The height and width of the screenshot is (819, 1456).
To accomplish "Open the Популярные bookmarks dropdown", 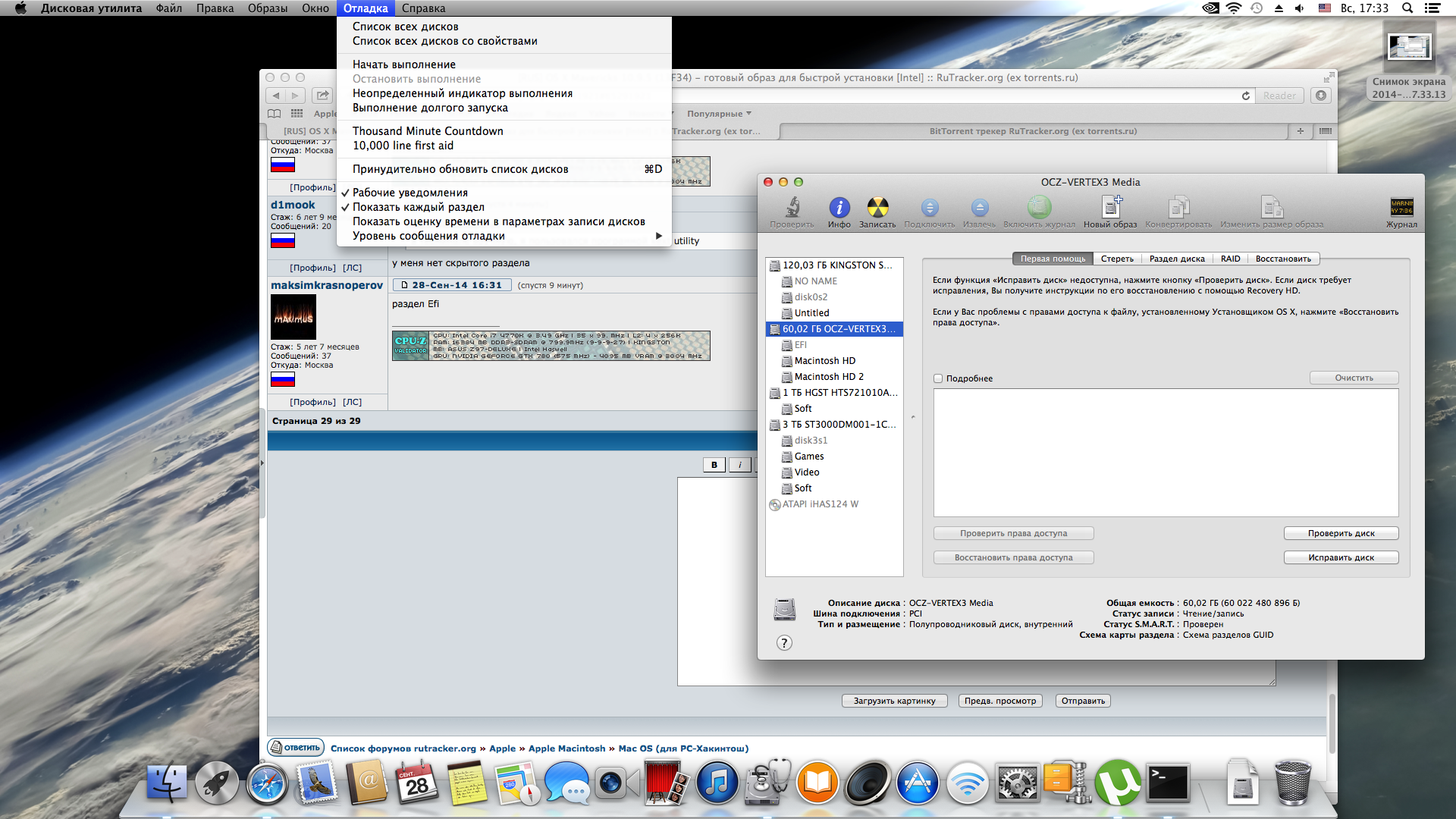I will pyautogui.click(x=719, y=114).
